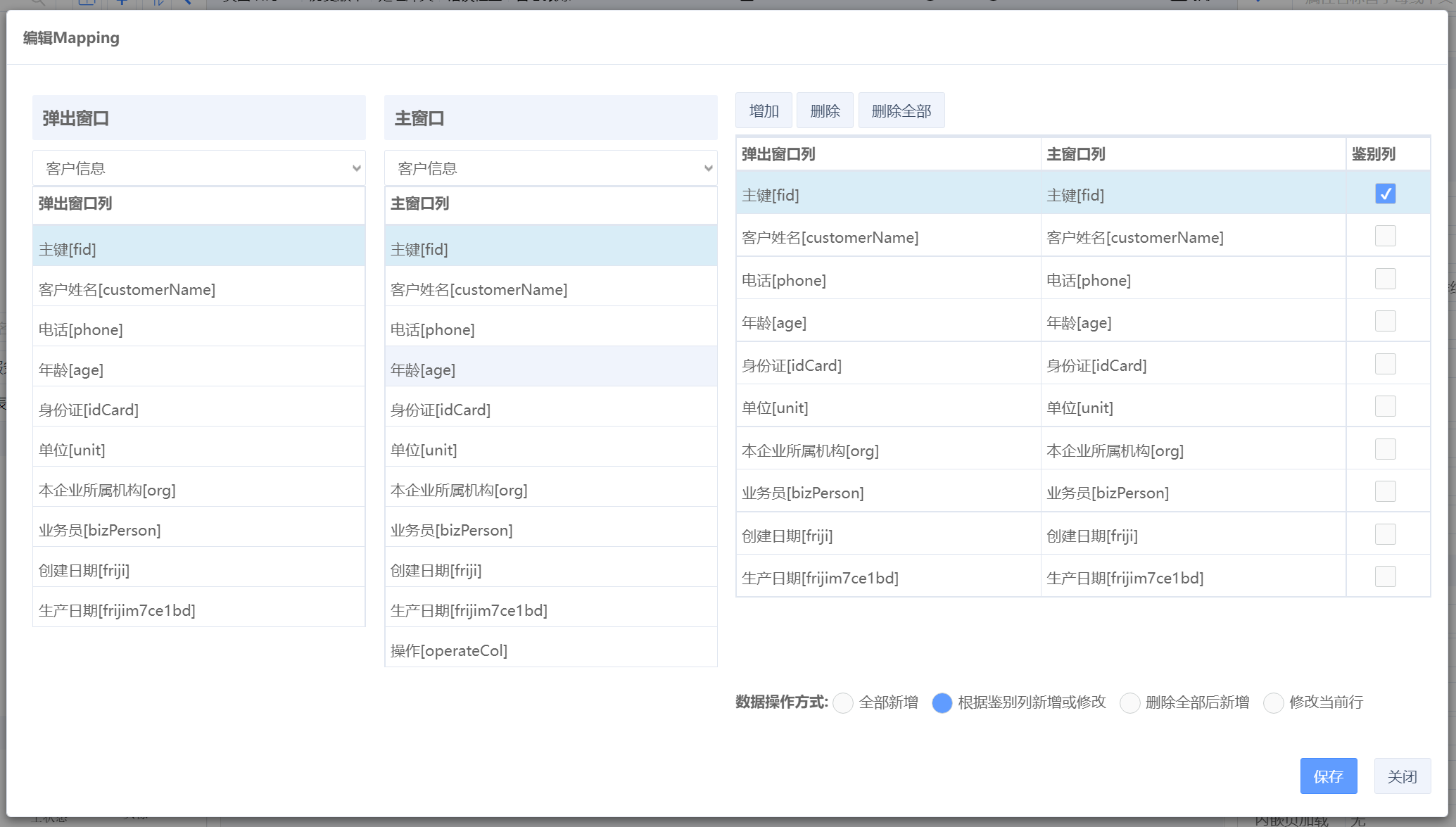1456x827 pixels.
Task: Enable discriminator checkbox for 电话[phone] mapping
Action: click(1385, 279)
